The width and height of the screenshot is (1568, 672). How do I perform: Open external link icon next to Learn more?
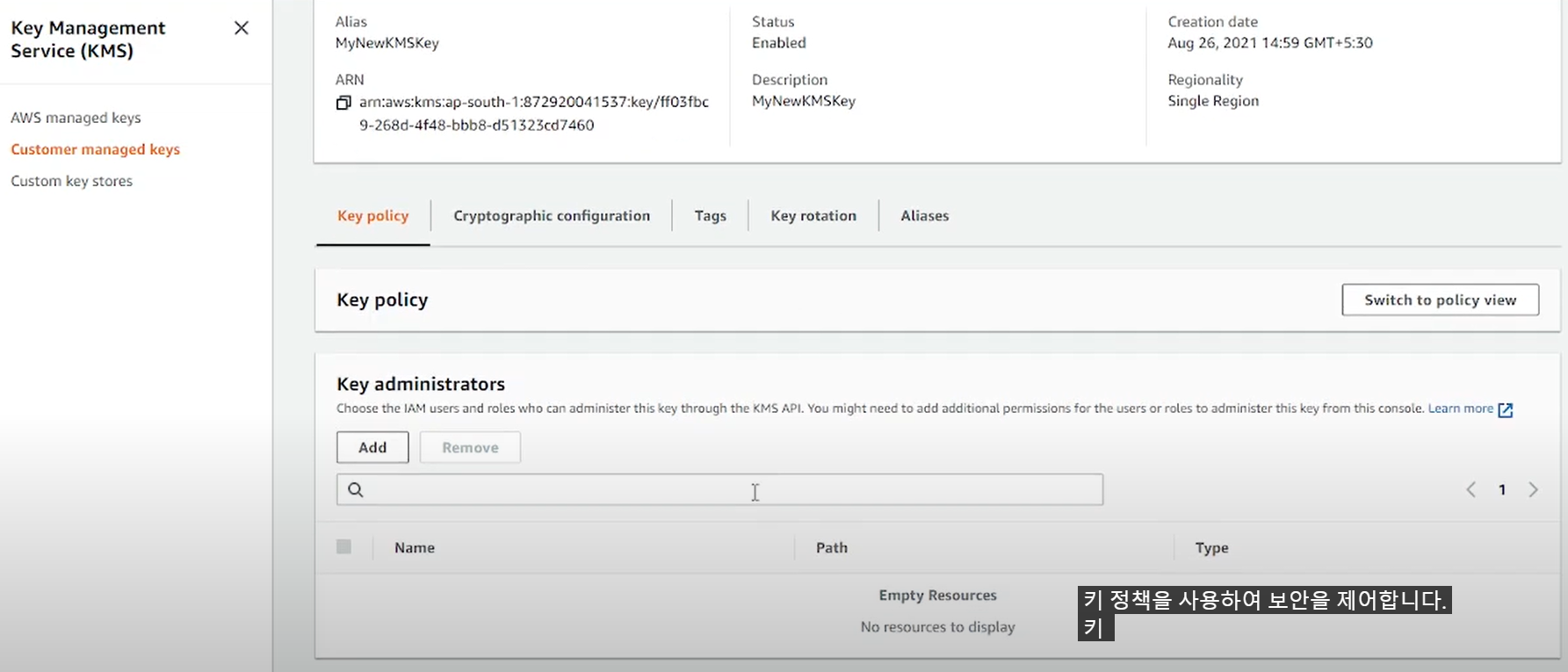1506,409
